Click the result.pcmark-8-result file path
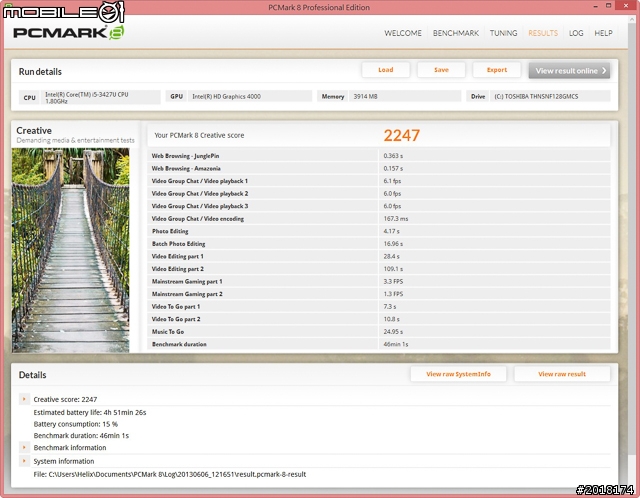Screen dimensions: 640x498 [170, 474]
